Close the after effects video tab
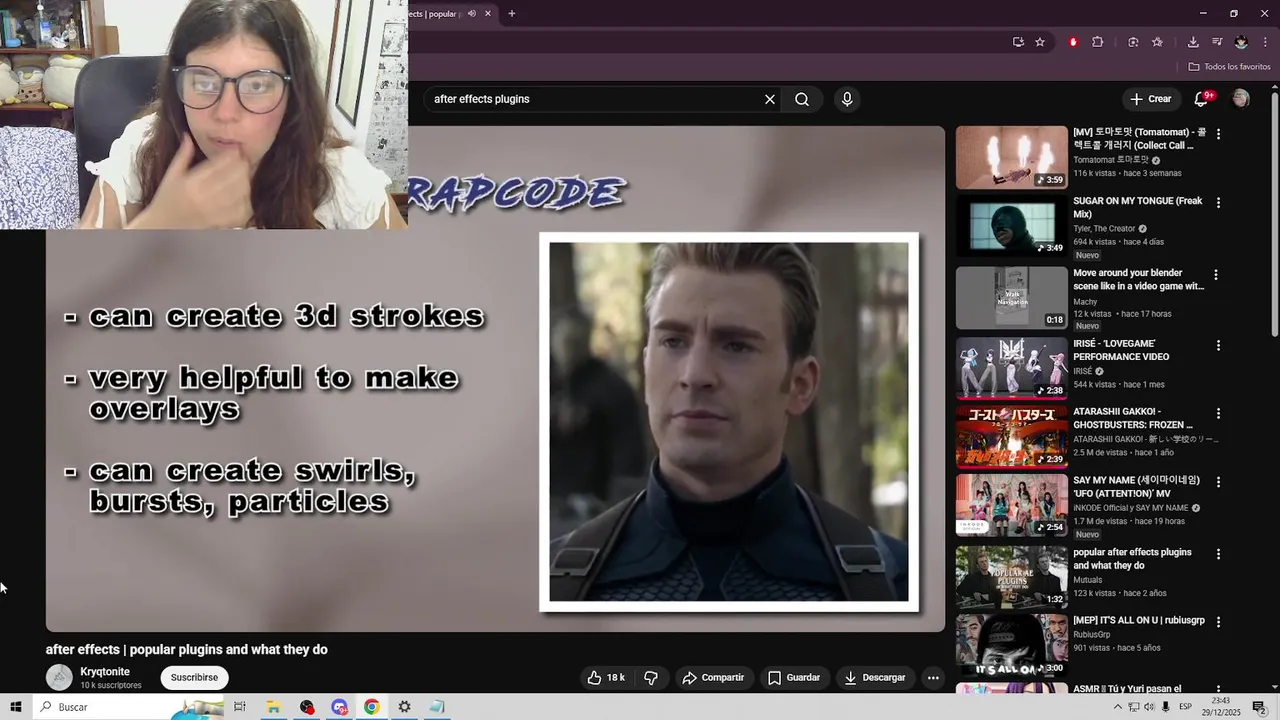 click(x=488, y=14)
